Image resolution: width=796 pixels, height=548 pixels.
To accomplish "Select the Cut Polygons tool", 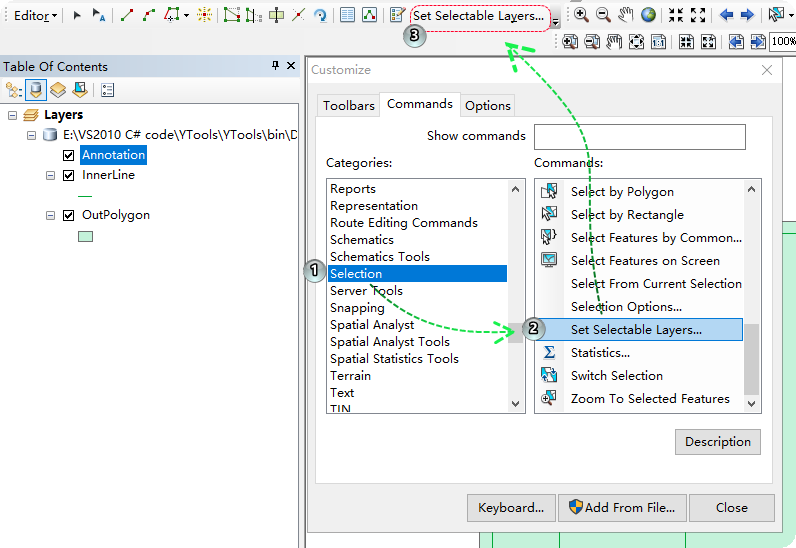I will [x=276, y=15].
